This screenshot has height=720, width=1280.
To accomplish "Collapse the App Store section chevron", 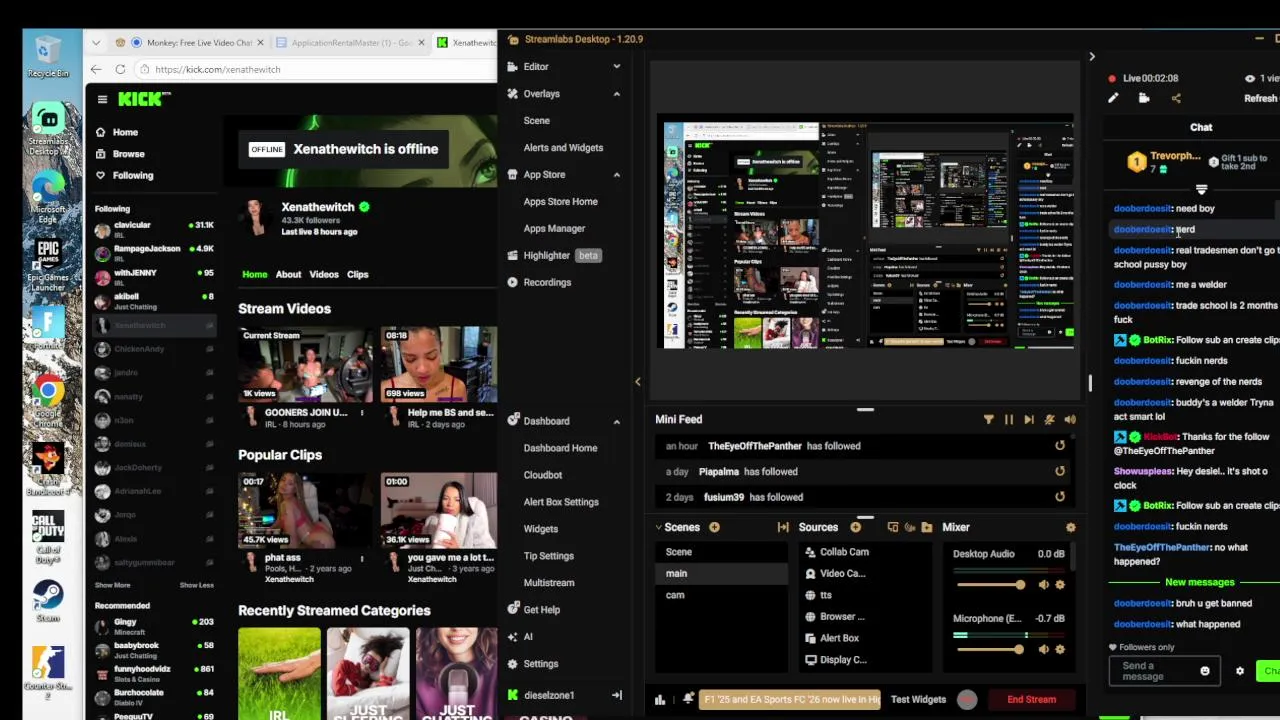I will coord(616,175).
